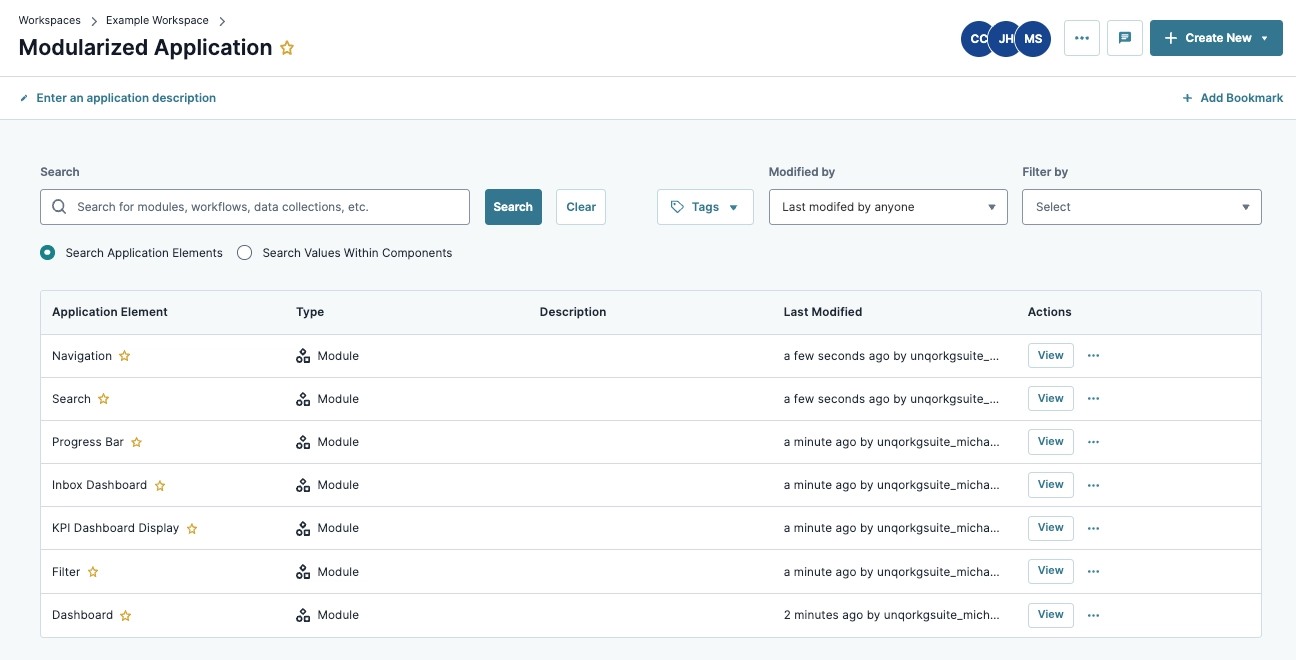This screenshot has height=660, width=1296.
Task: Click the star to favorite the Navigation module
Action: pos(124,355)
